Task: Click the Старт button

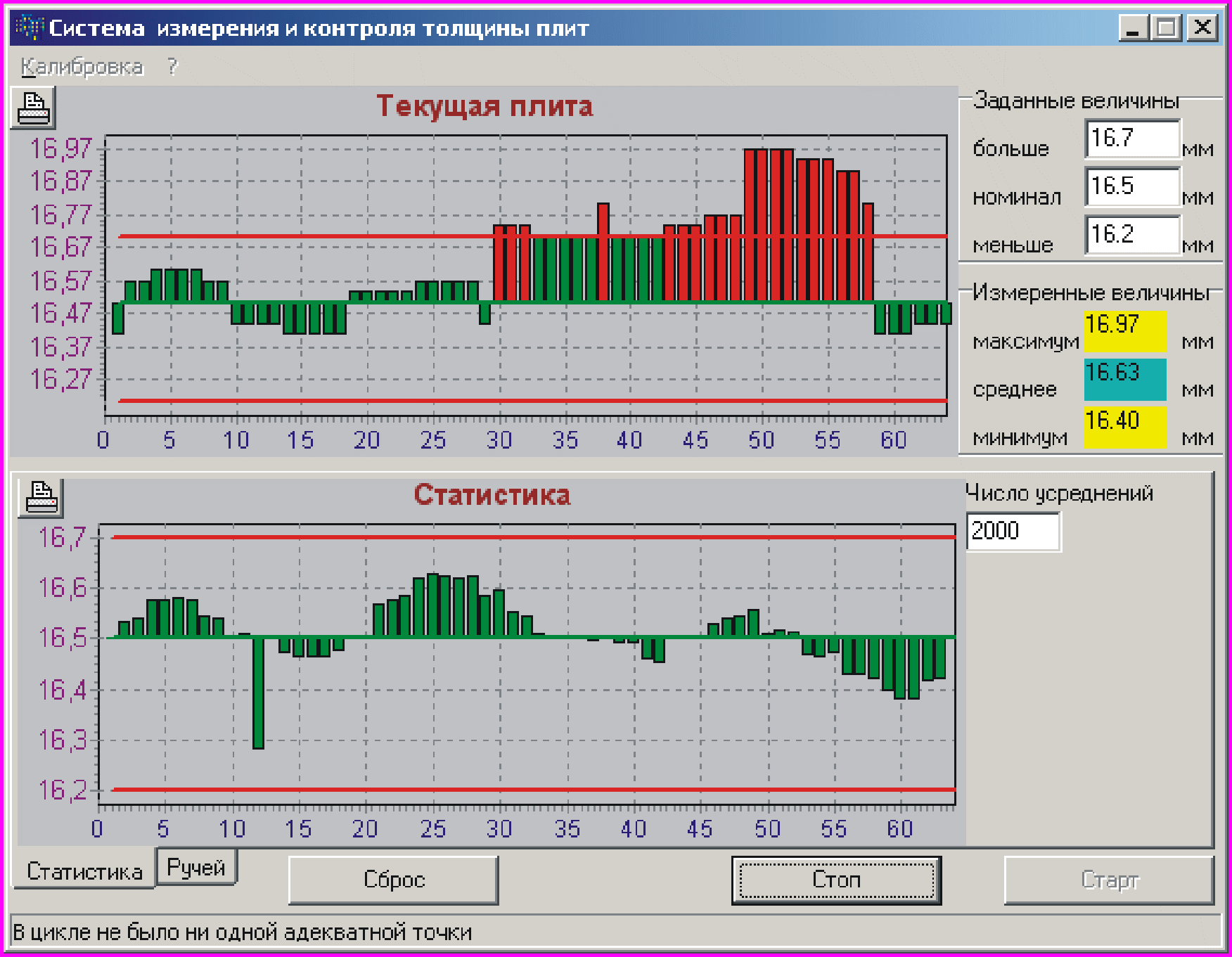Action: tap(1109, 880)
